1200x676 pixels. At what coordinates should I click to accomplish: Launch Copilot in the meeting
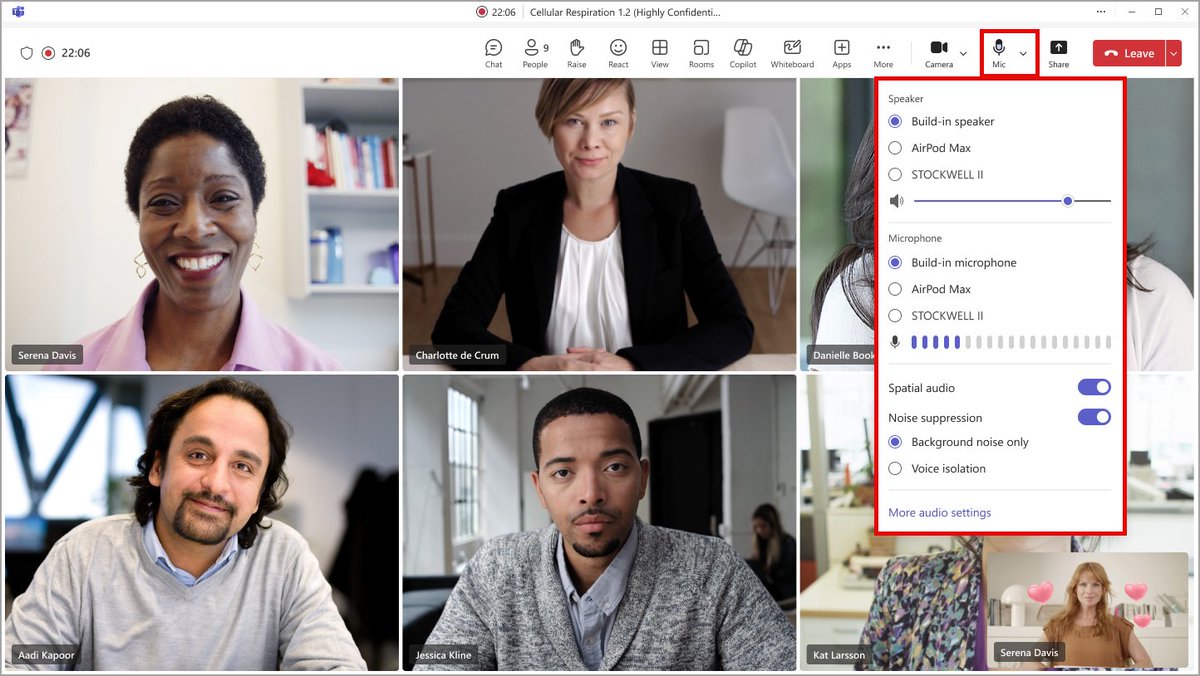(743, 54)
